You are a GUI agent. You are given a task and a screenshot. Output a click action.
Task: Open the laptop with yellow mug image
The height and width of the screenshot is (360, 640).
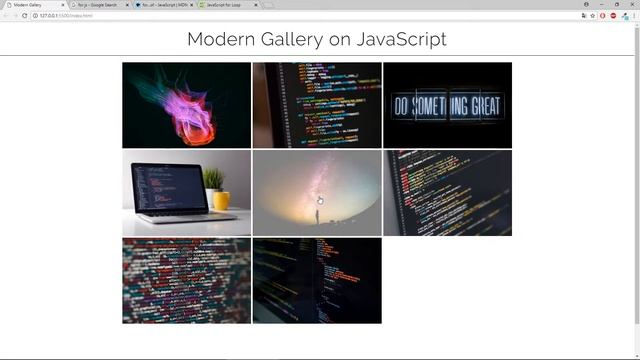pyautogui.click(x=187, y=193)
